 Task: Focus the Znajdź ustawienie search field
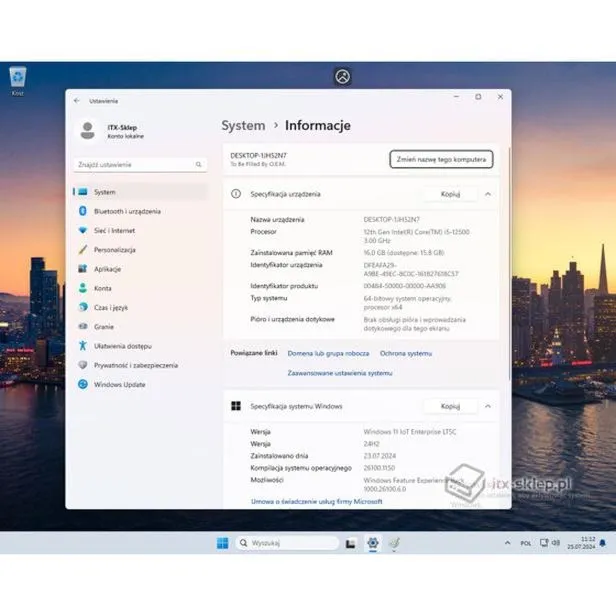pos(140,165)
